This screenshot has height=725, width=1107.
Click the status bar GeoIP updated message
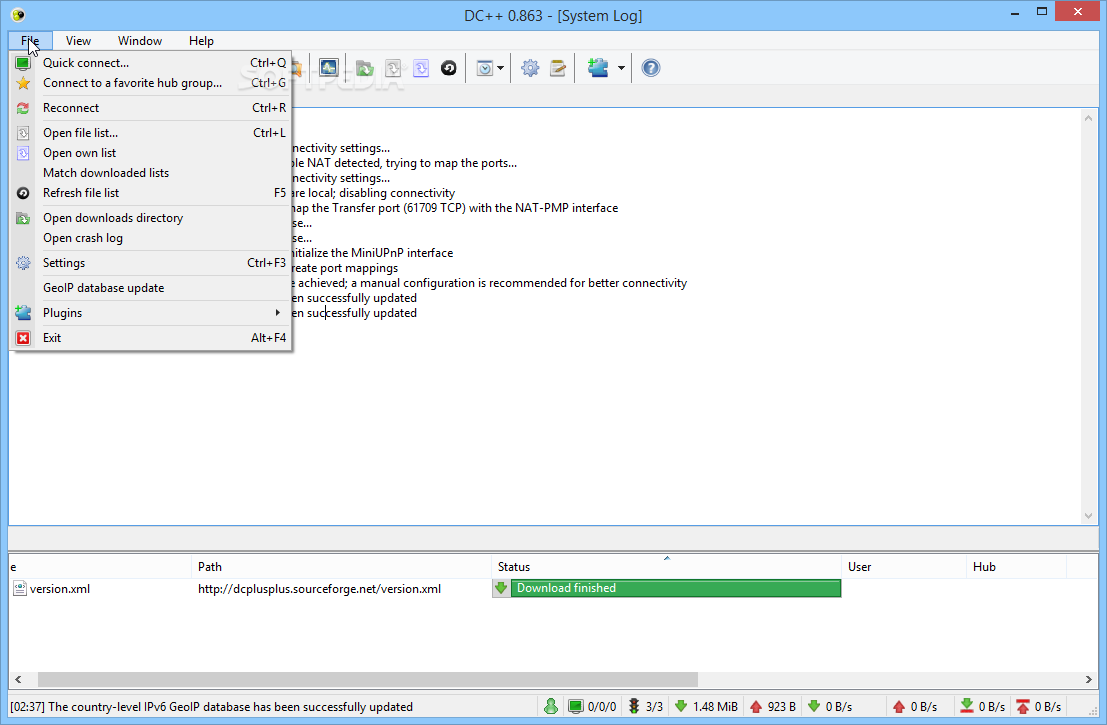coord(212,707)
